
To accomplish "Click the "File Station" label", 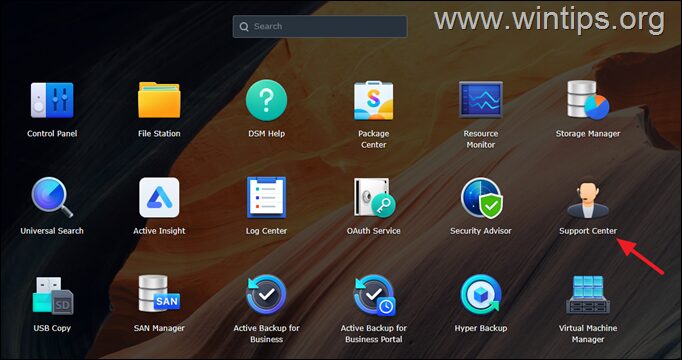I will pyautogui.click(x=159, y=133).
